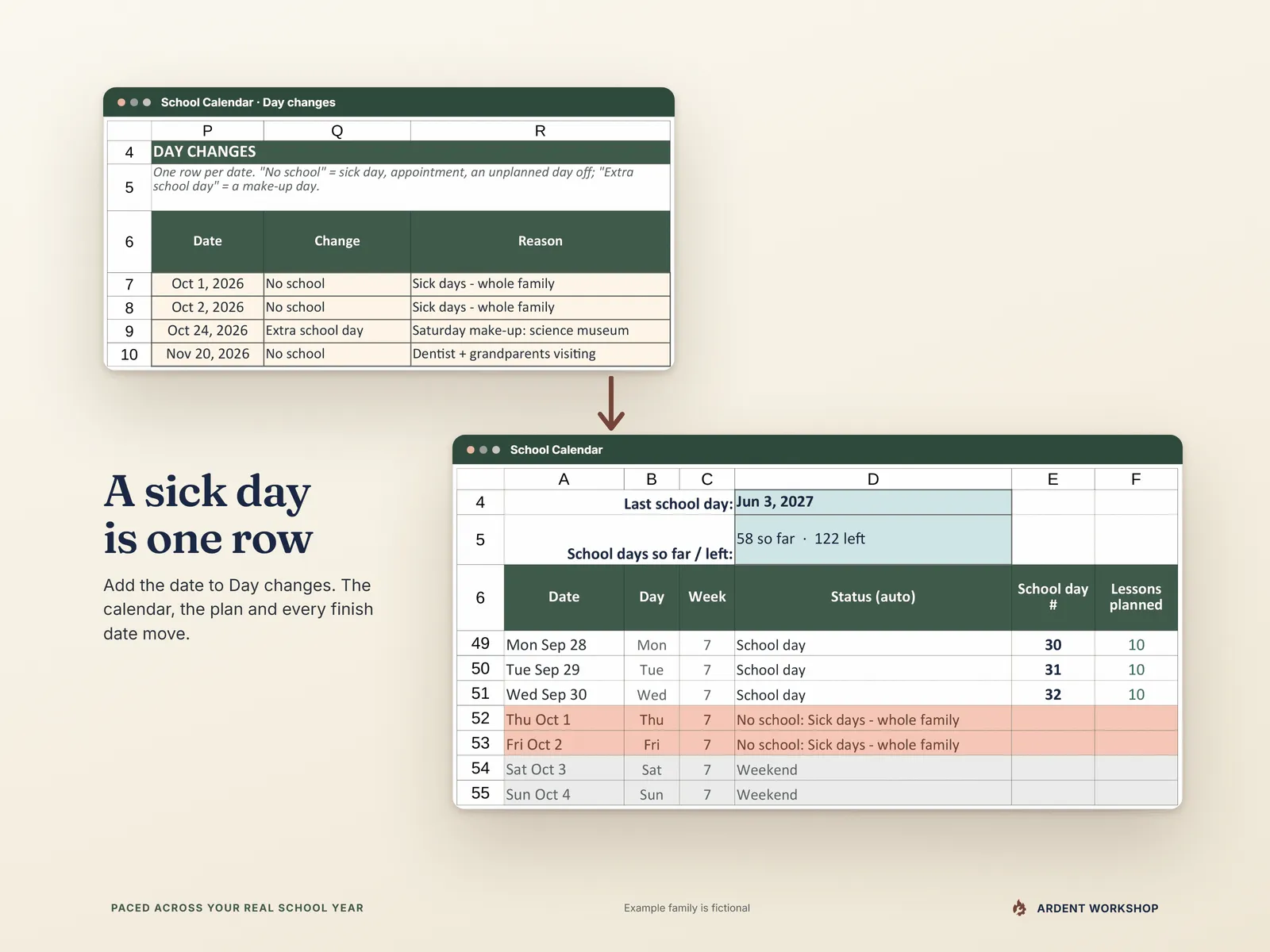Select the Mon Sep 28 date cell

pyautogui.click(x=564, y=644)
